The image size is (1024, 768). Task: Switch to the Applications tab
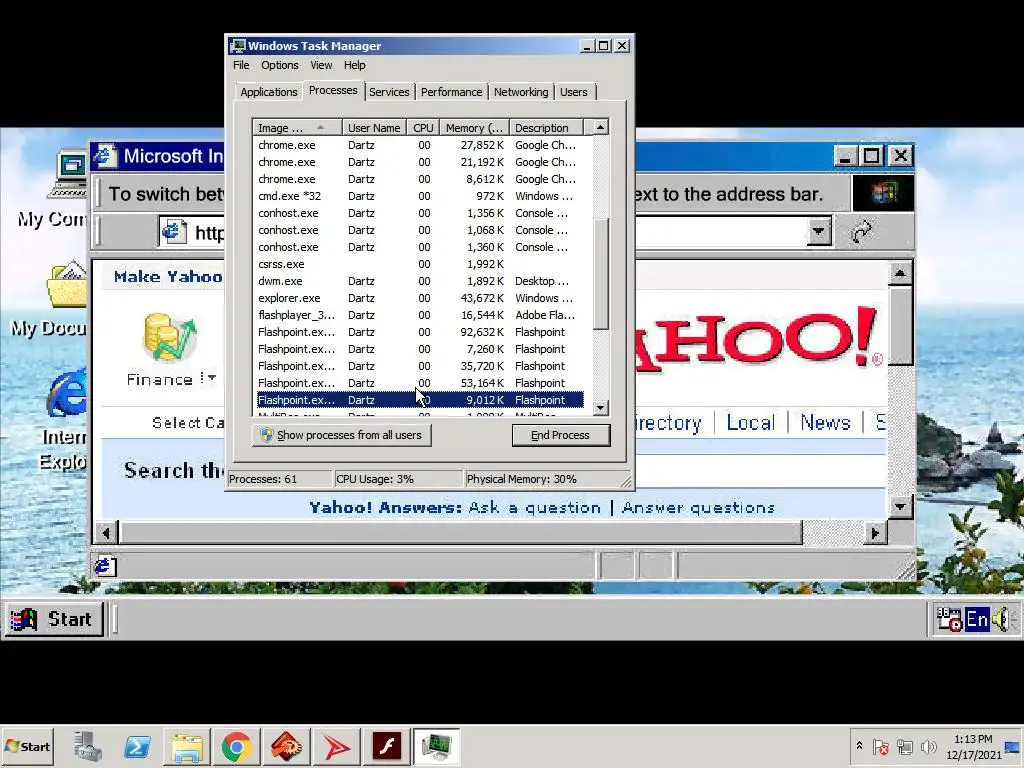tap(268, 92)
